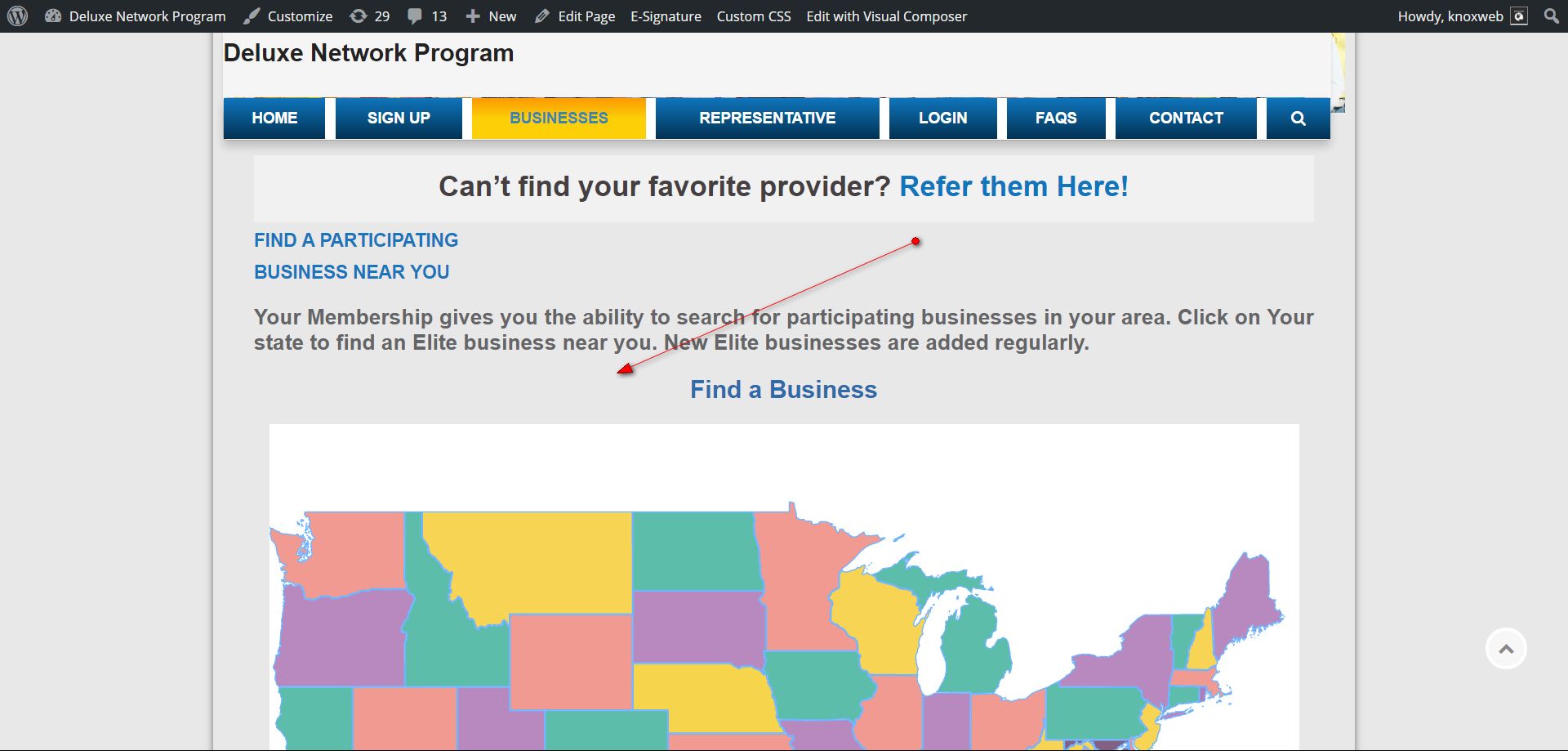Follow the Refer them Here! link

1013,187
